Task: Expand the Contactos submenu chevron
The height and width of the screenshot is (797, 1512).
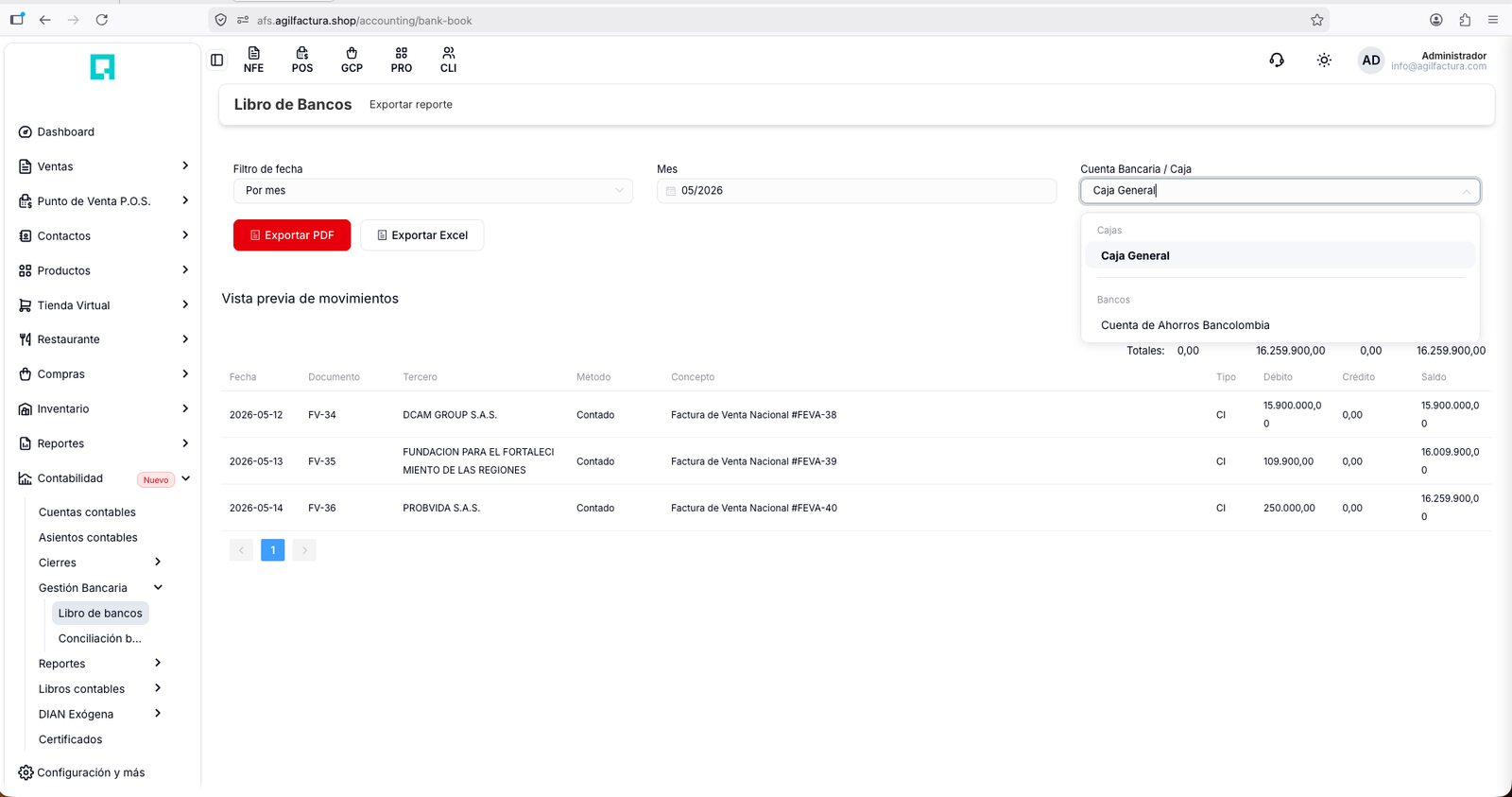Action: click(185, 235)
